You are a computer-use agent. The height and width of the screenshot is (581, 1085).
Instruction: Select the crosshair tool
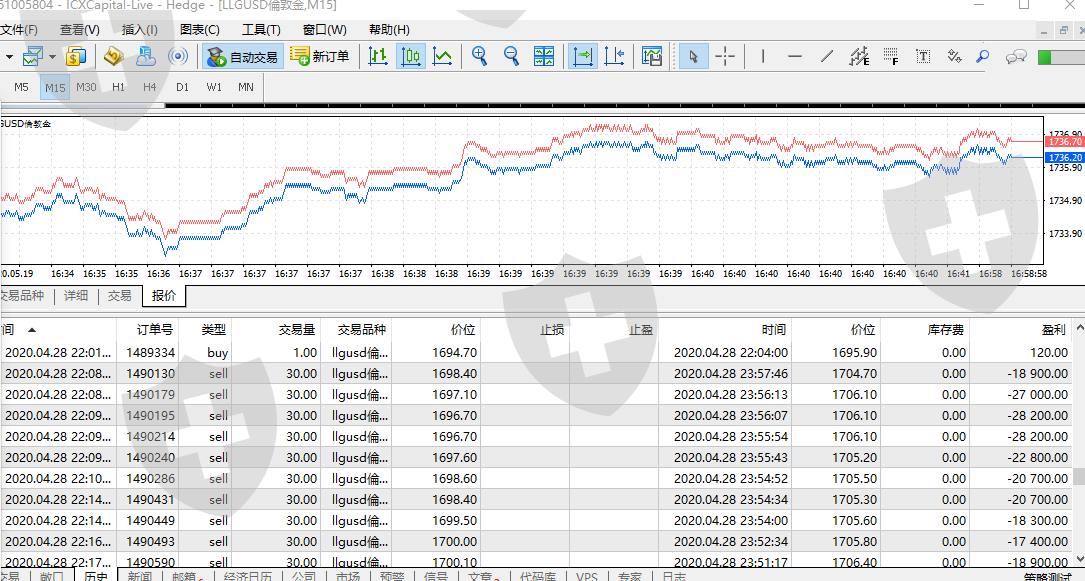point(725,56)
